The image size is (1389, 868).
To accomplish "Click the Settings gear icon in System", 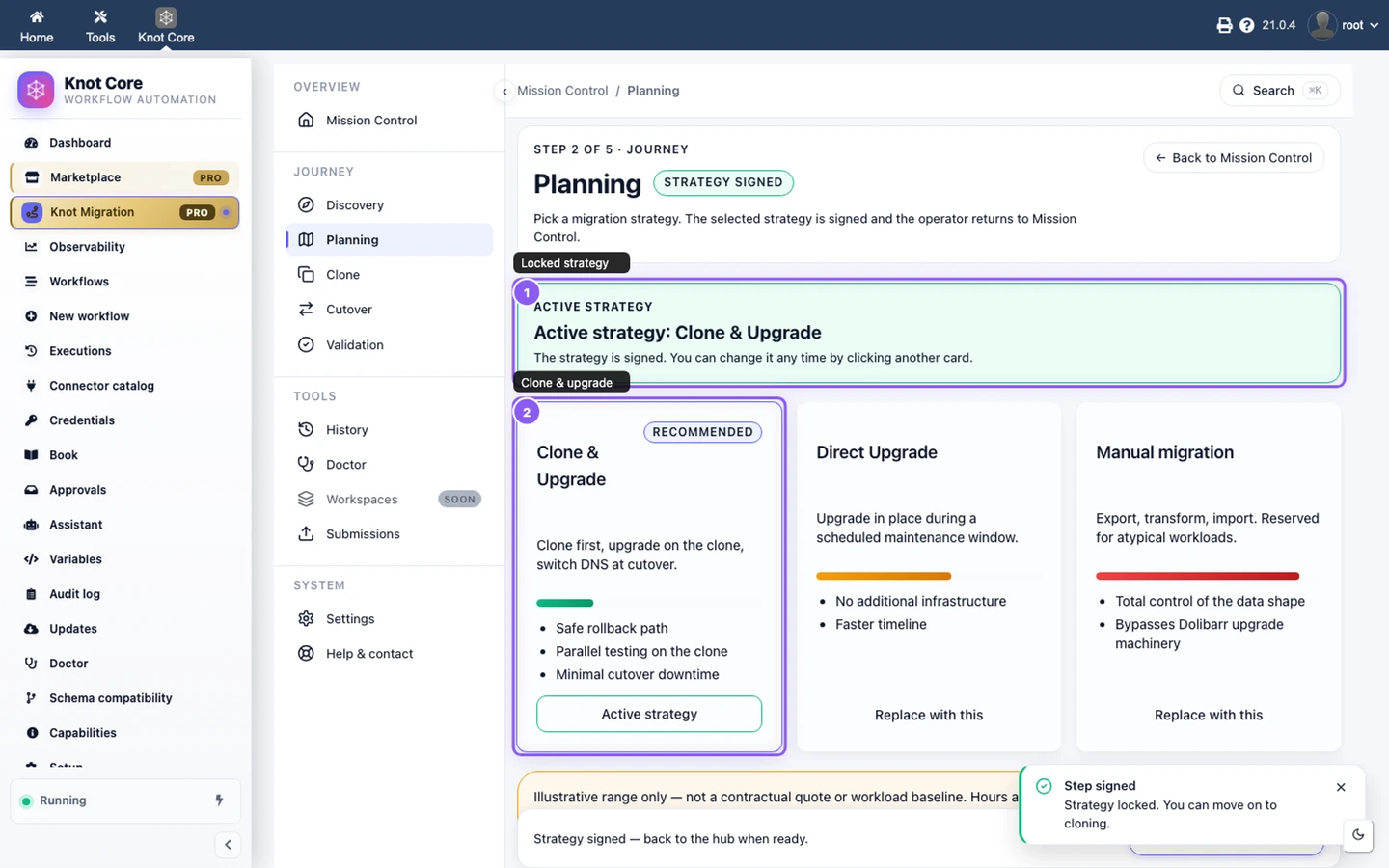I will [x=306, y=619].
